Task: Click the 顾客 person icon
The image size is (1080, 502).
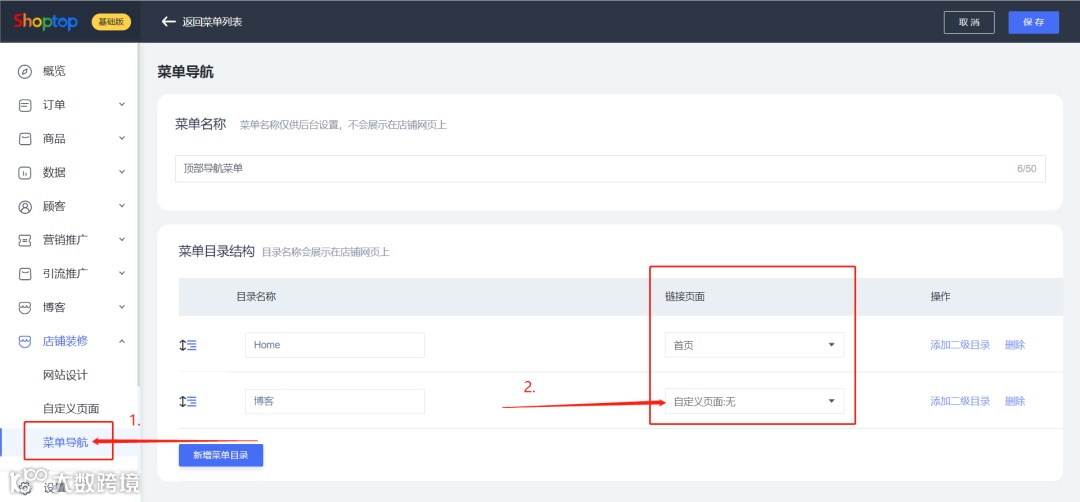Action: [25, 207]
